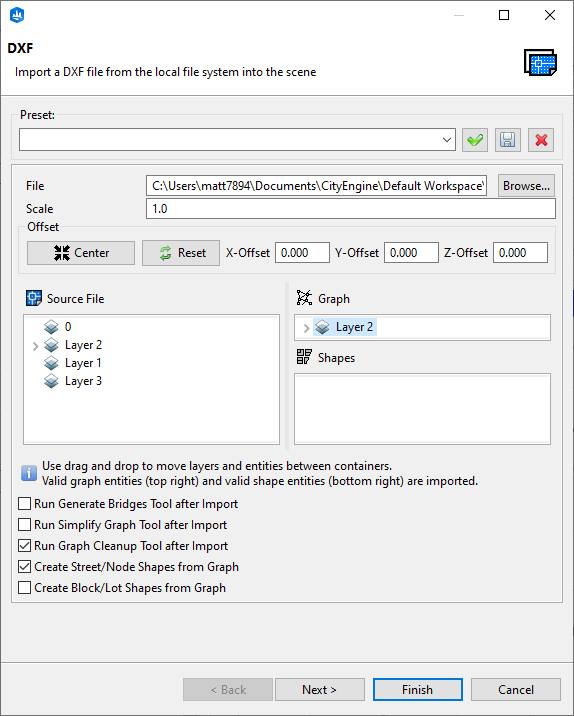The width and height of the screenshot is (574, 716).
Task: Click the X-Offset value field
Action: (x=302, y=253)
